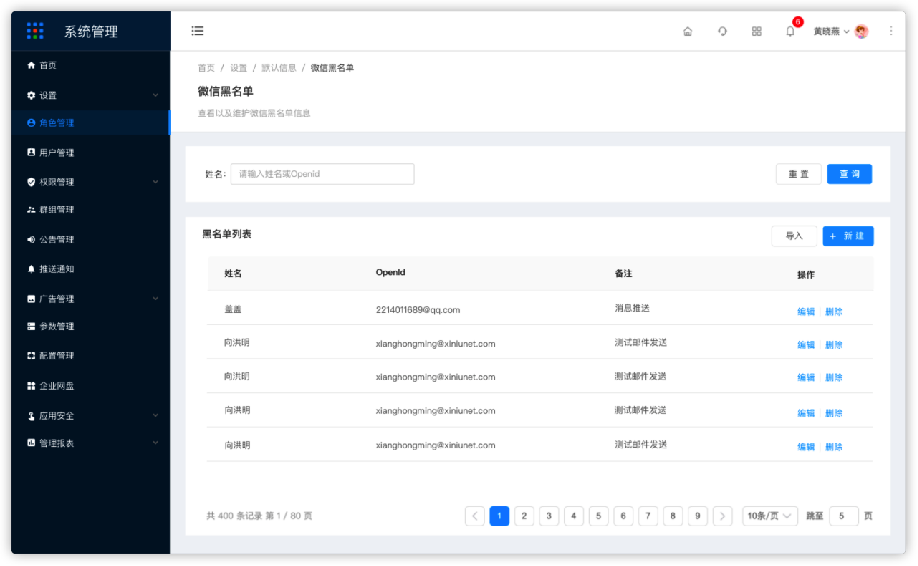
Task: Click the blue 查询 search button
Action: [850, 174]
